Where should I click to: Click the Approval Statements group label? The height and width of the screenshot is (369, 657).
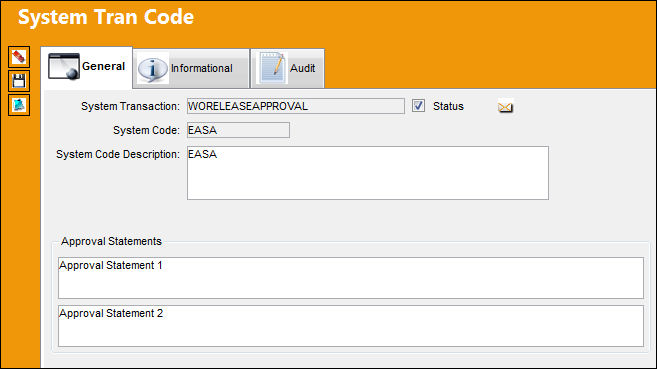pos(111,241)
